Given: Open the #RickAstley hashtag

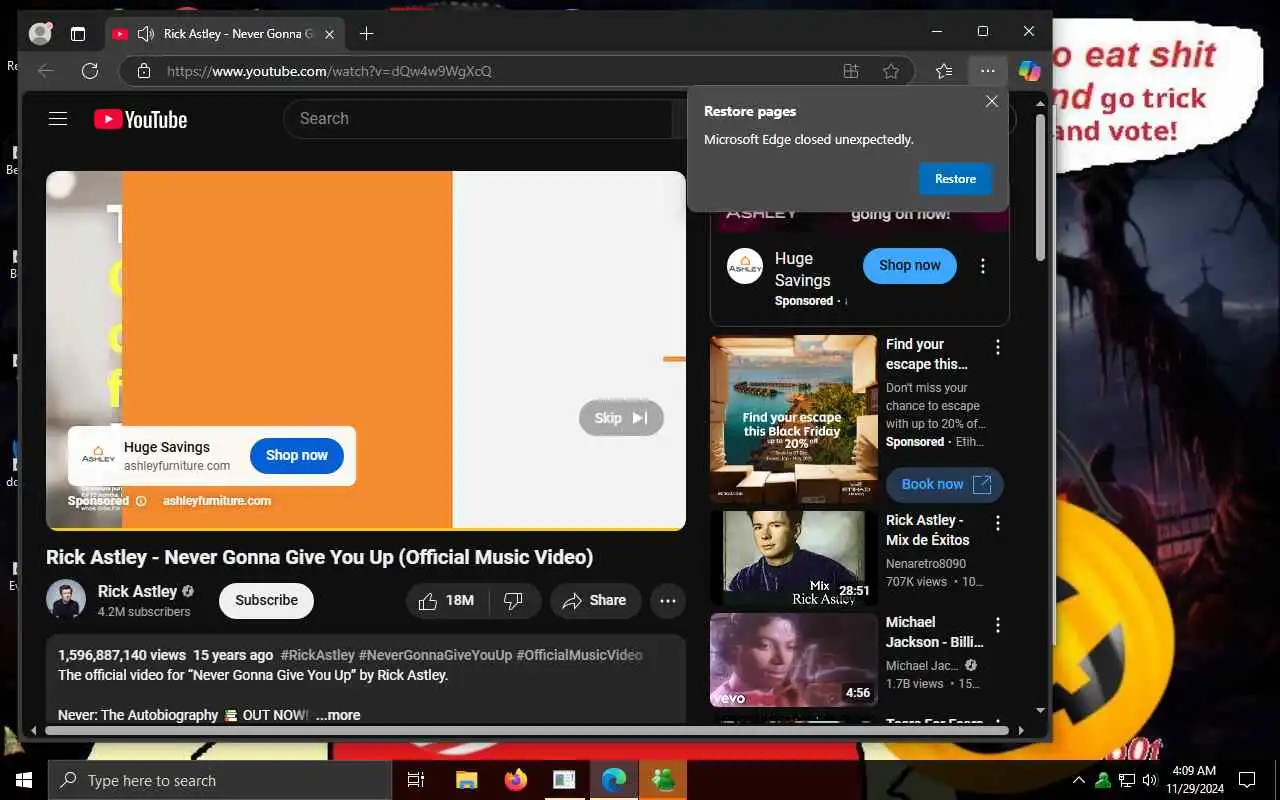Looking at the screenshot, I should click(318, 655).
